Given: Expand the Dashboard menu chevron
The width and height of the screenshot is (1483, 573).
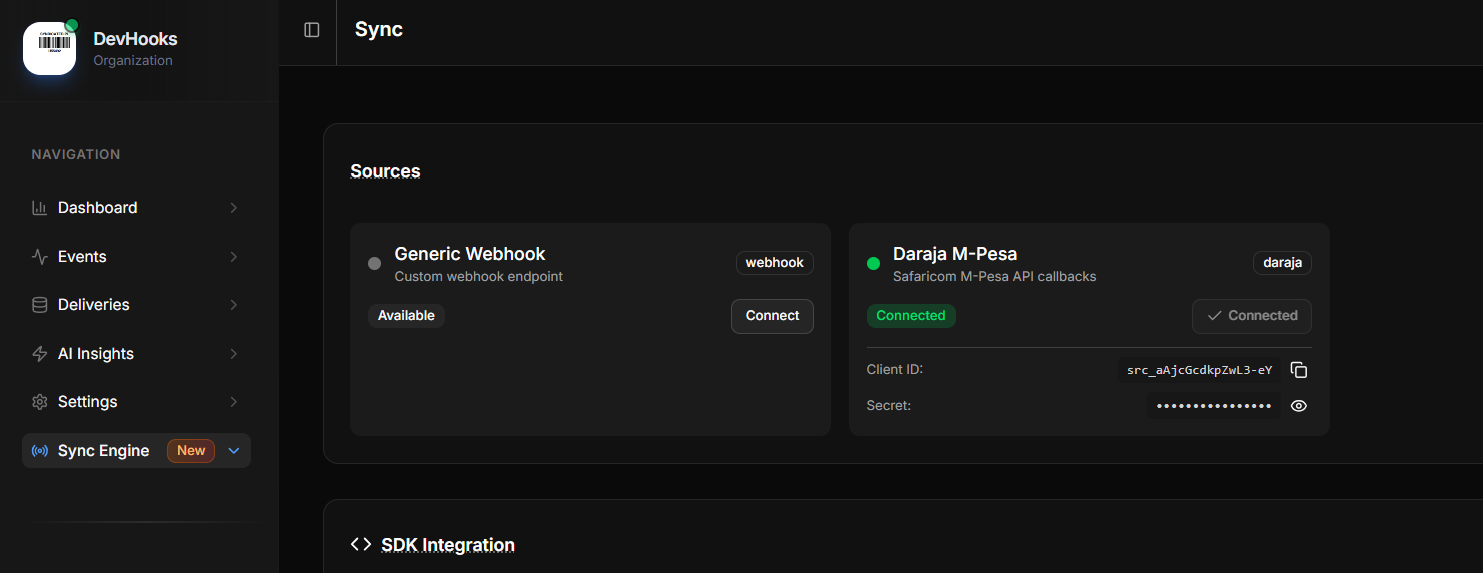Looking at the screenshot, I should pos(234,208).
